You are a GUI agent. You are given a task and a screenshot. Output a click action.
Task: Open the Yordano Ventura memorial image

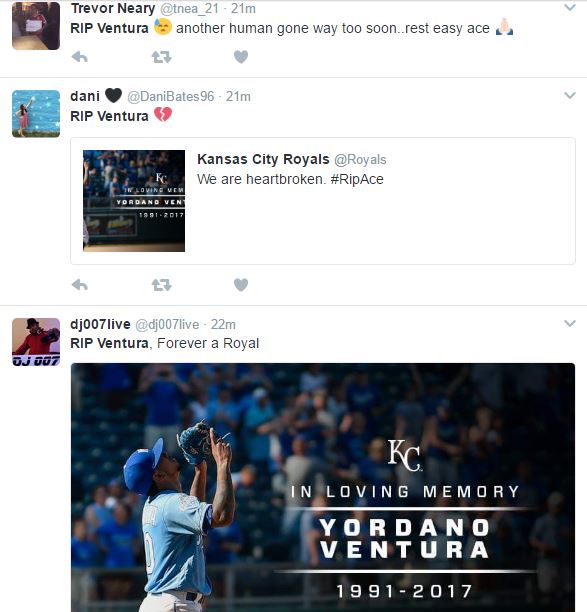tap(323, 487)
